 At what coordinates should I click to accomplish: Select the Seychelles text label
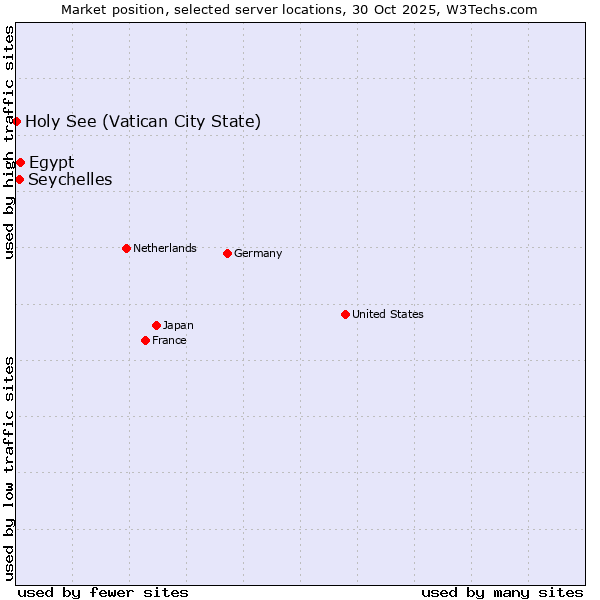coord(70,180)
